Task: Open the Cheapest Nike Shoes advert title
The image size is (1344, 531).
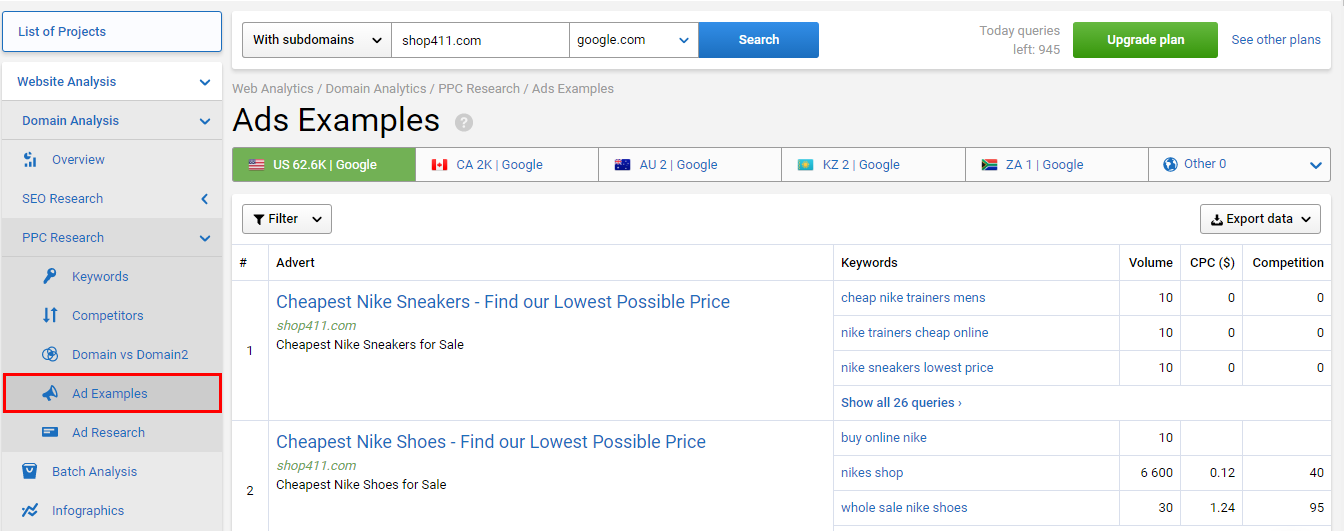Action: [491, 442]
